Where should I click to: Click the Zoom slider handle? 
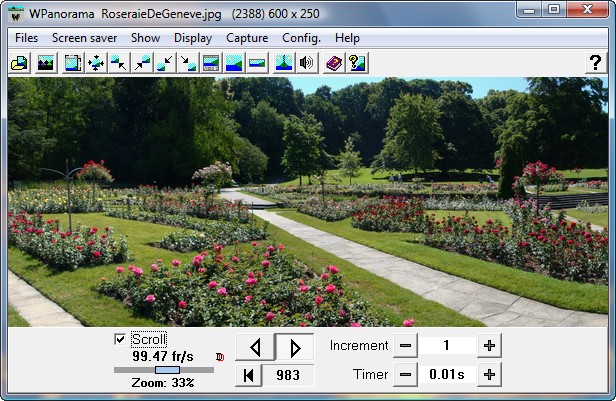click(167, 370)
